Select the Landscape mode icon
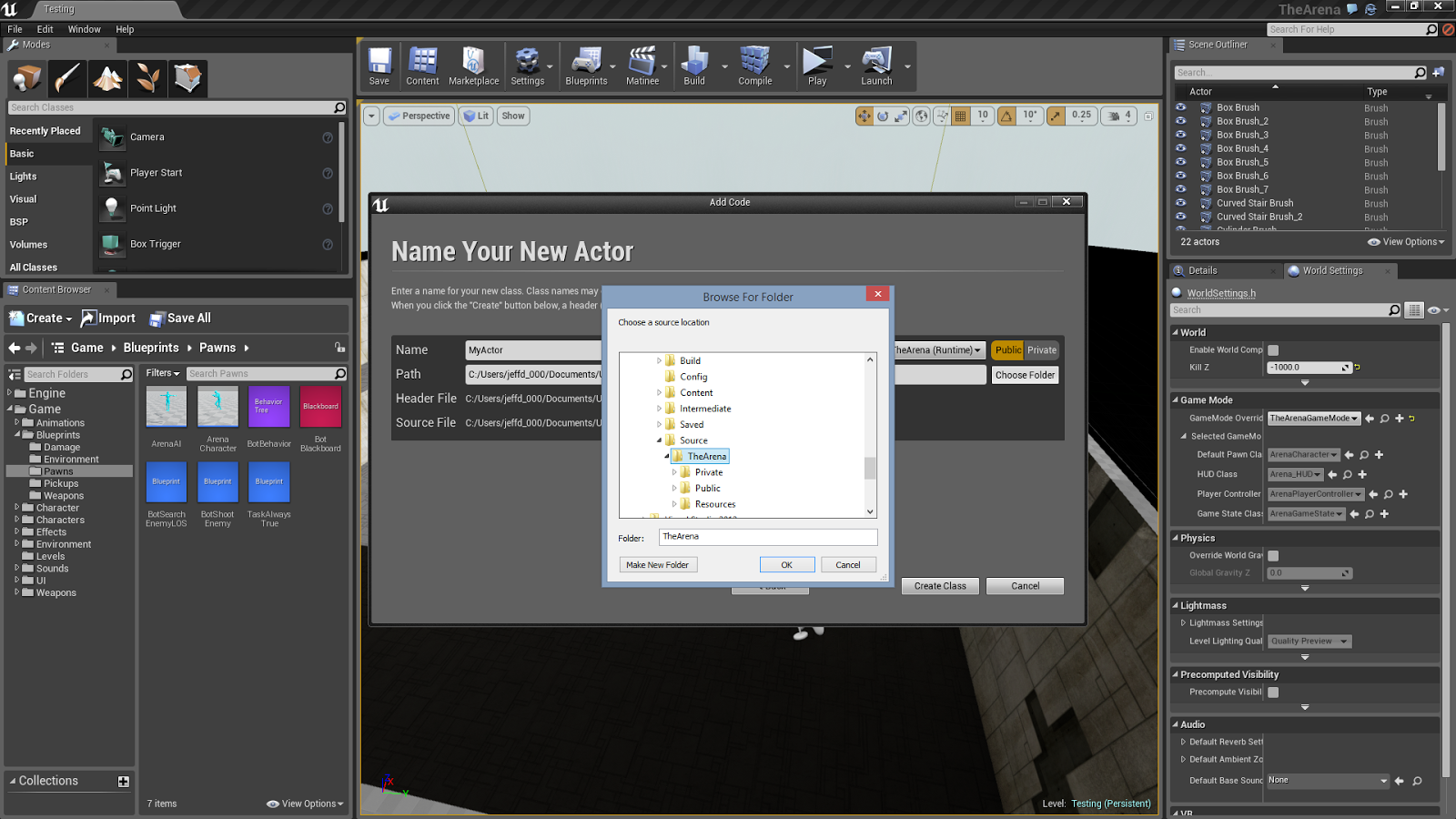The image size is (1456, 819). tap(107, 79)
